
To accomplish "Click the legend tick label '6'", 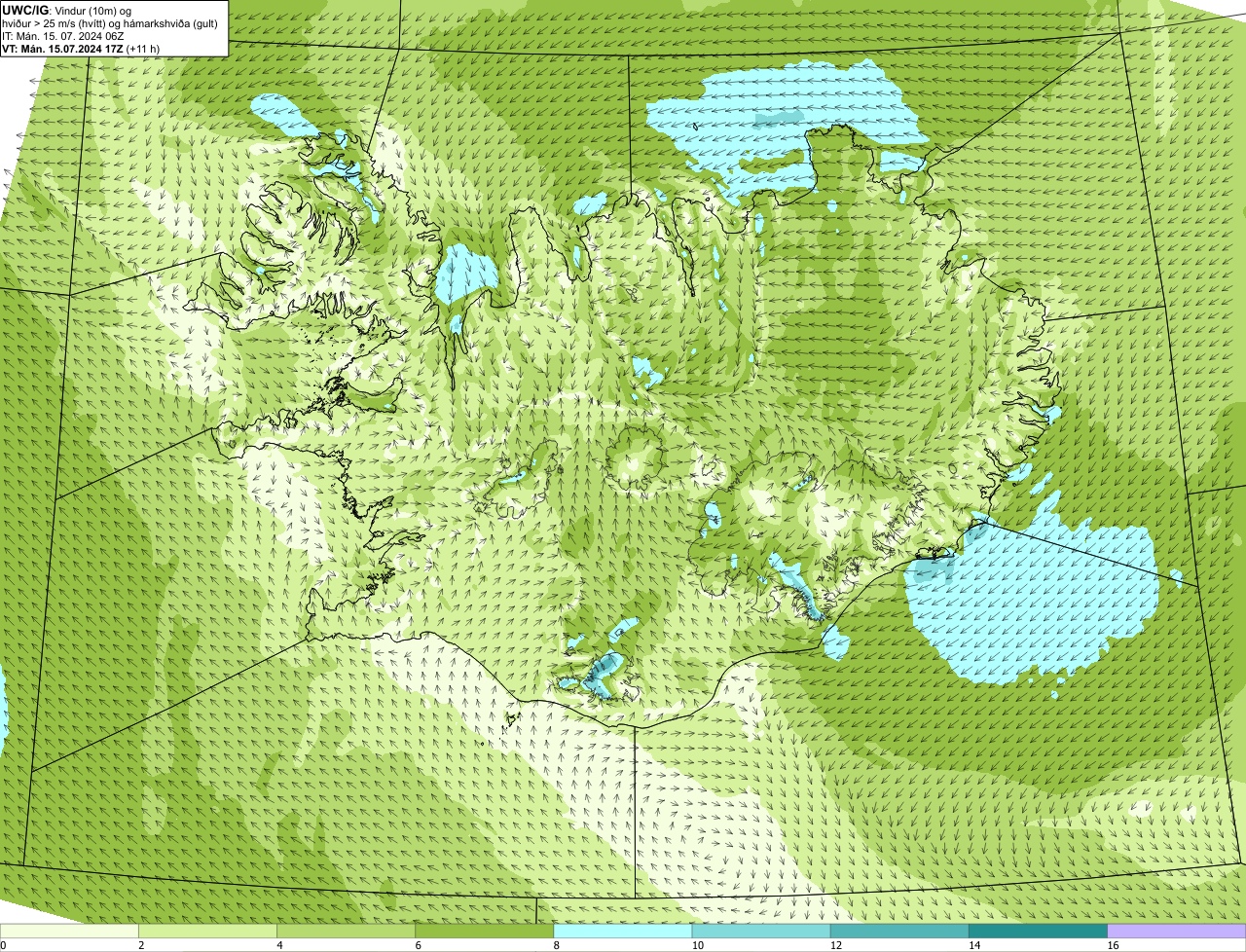I will coord(418,945).
